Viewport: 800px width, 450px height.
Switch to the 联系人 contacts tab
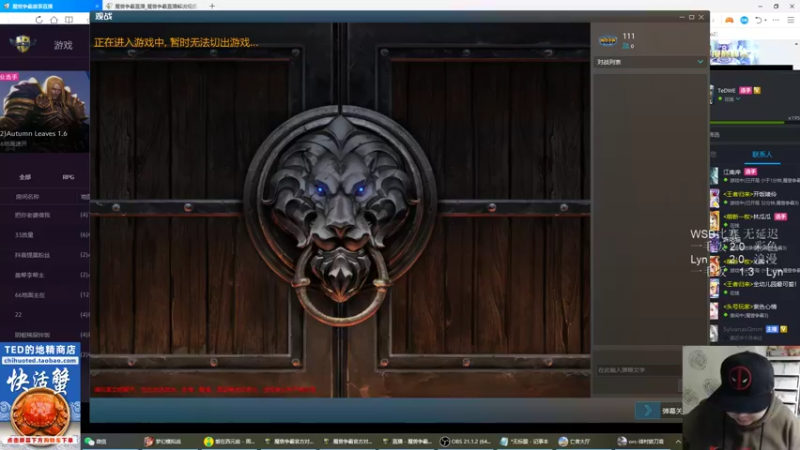point(762,154)
